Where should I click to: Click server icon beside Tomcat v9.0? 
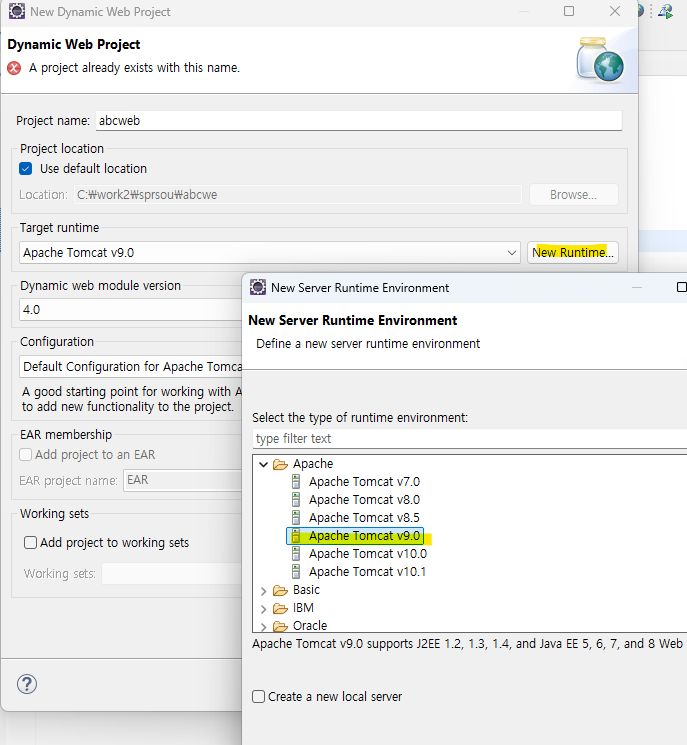click(x=296, y=536)
